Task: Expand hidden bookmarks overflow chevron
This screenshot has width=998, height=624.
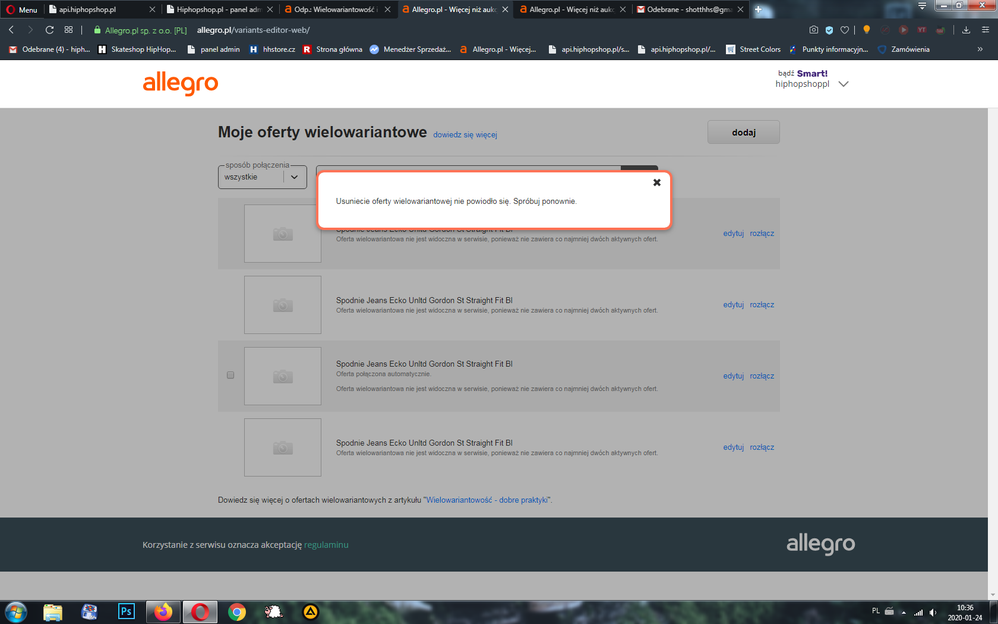Action: pyautogui.click(x=980, y=49)
